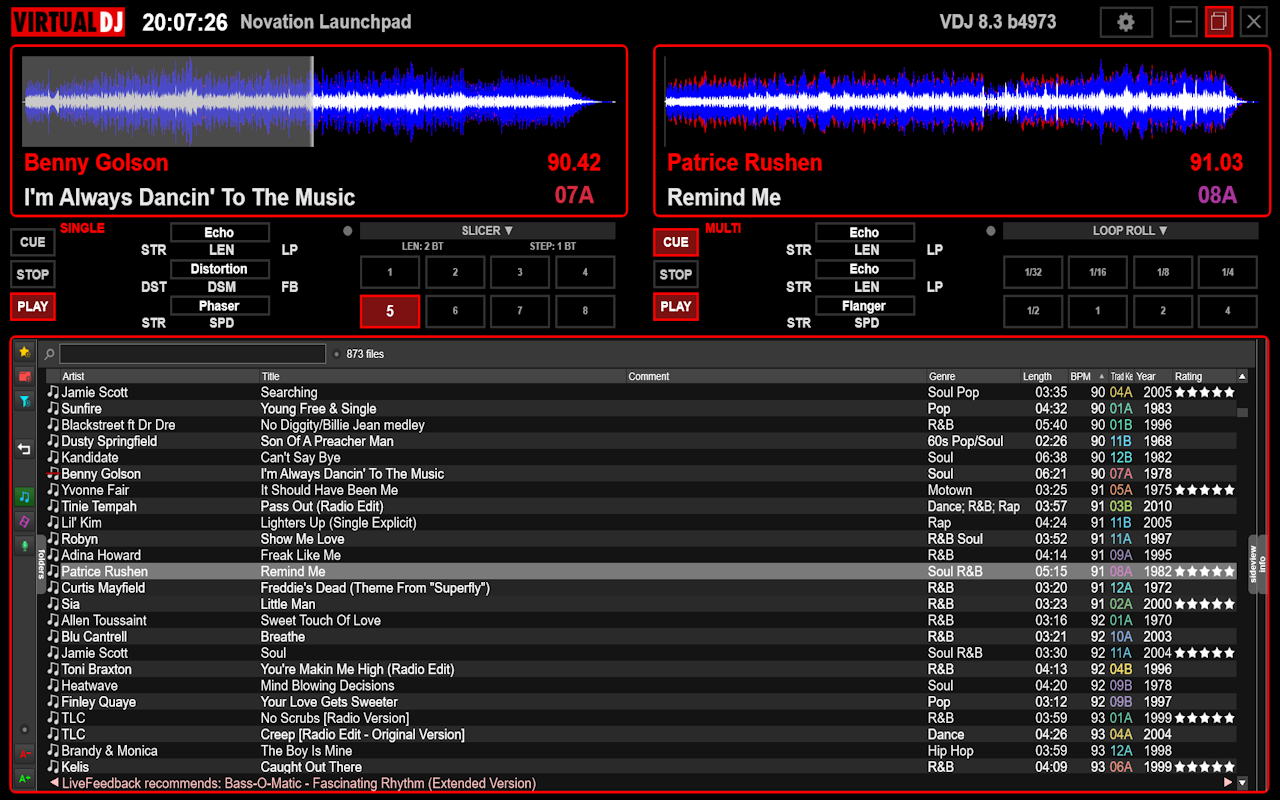This screenshot has width=1280, height=800.
Task: Expand the folders side panel
Action: click(41, 564)
